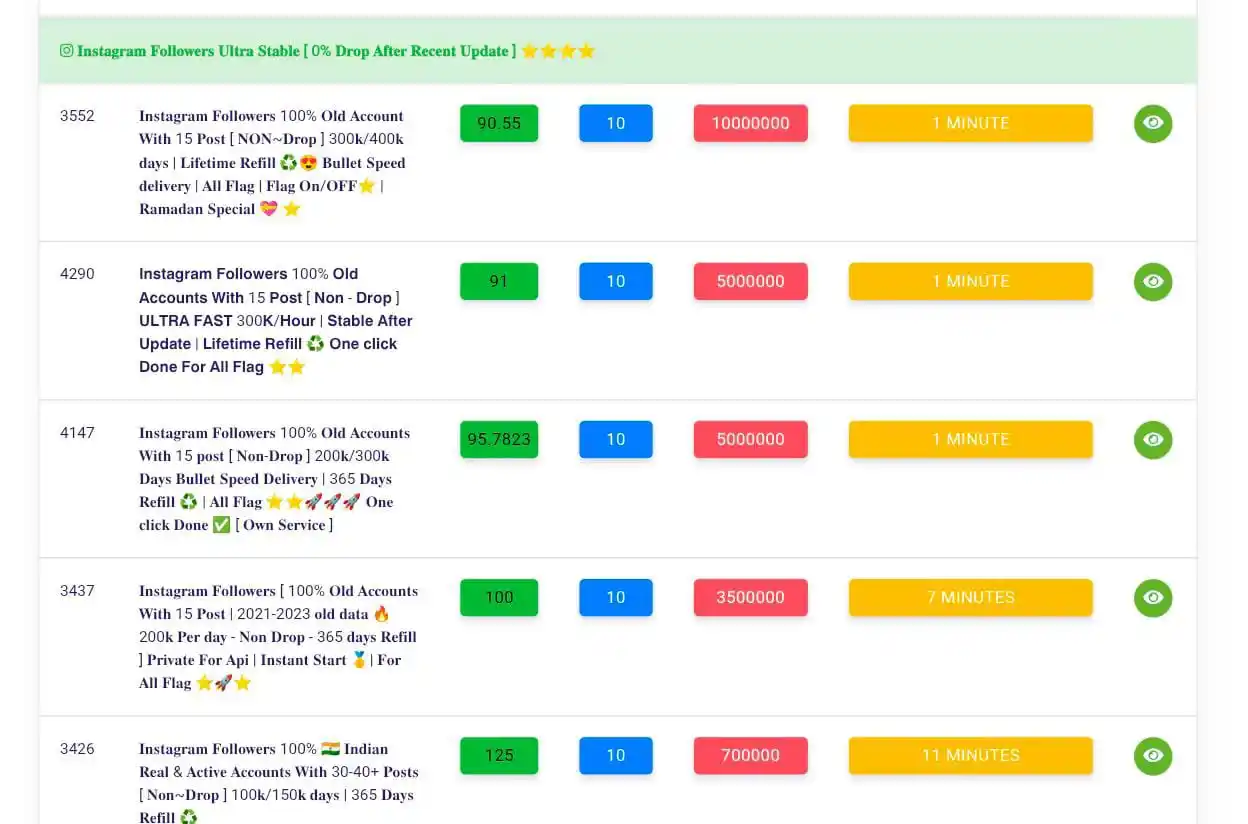Click minimum order 10 badge for 4147
This screenshot has height=824, width=1248.
(616, 439)
